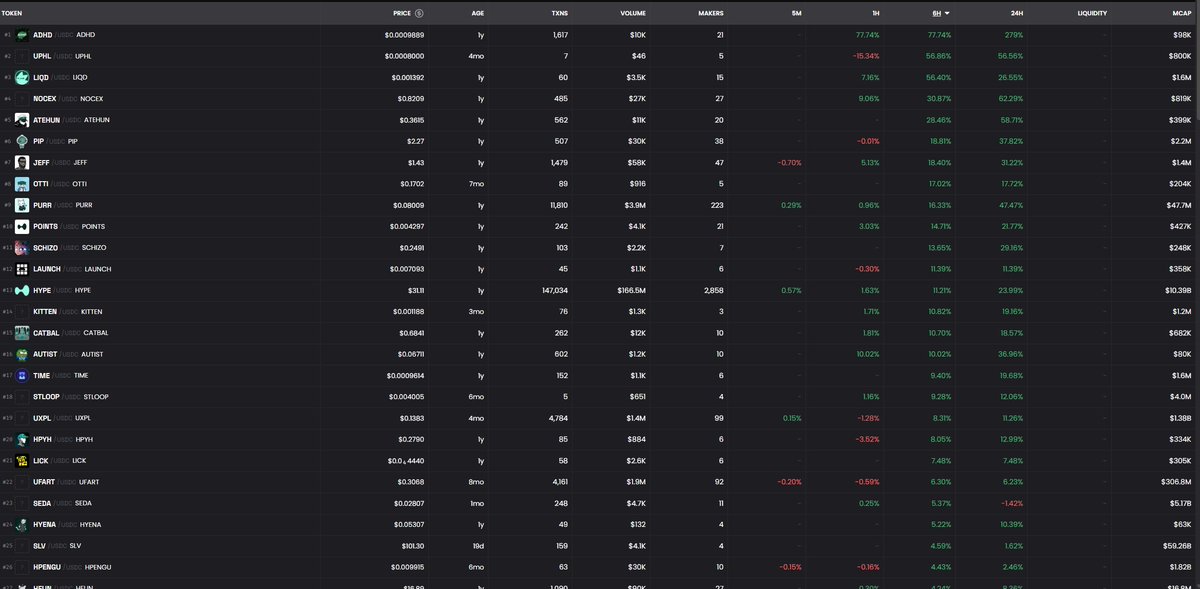Image resolution: width=1200 pixels, height=589 pixels.
Task: Click LIQD 6H change 56.40%
Action: click(937, 77)
